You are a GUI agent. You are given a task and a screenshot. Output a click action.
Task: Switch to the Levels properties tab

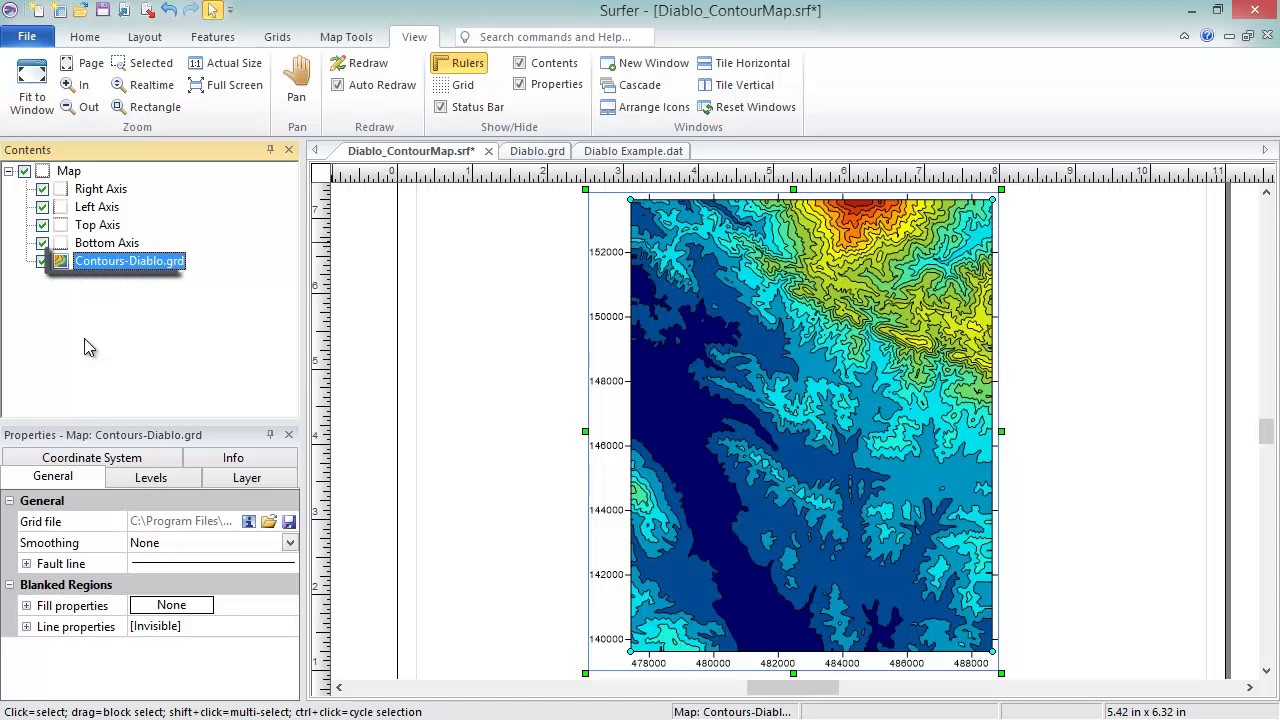point(151,478)
